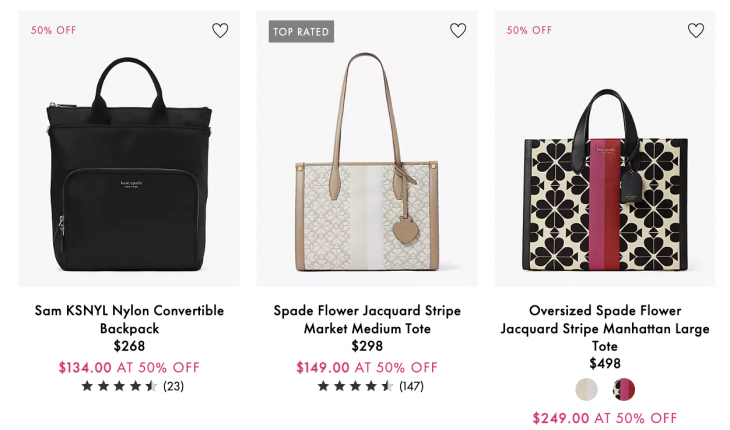
Task: Click the 50% OFF label above backpack
Action: click(53, 30)
